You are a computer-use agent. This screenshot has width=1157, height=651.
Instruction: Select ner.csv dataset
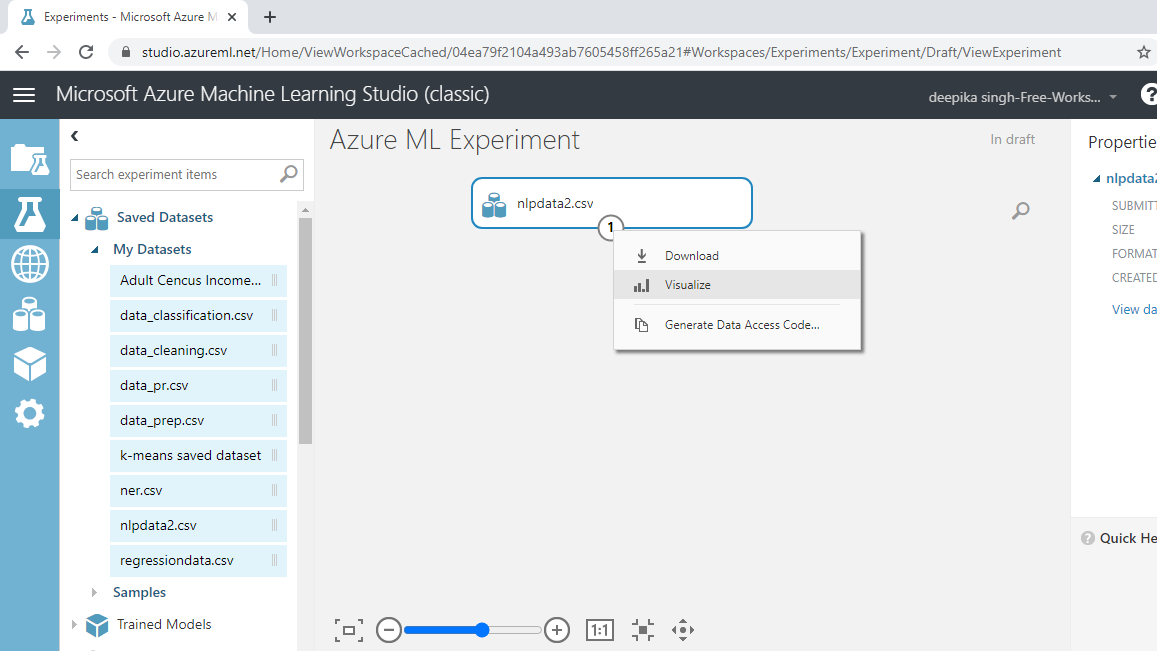point(198,491)
